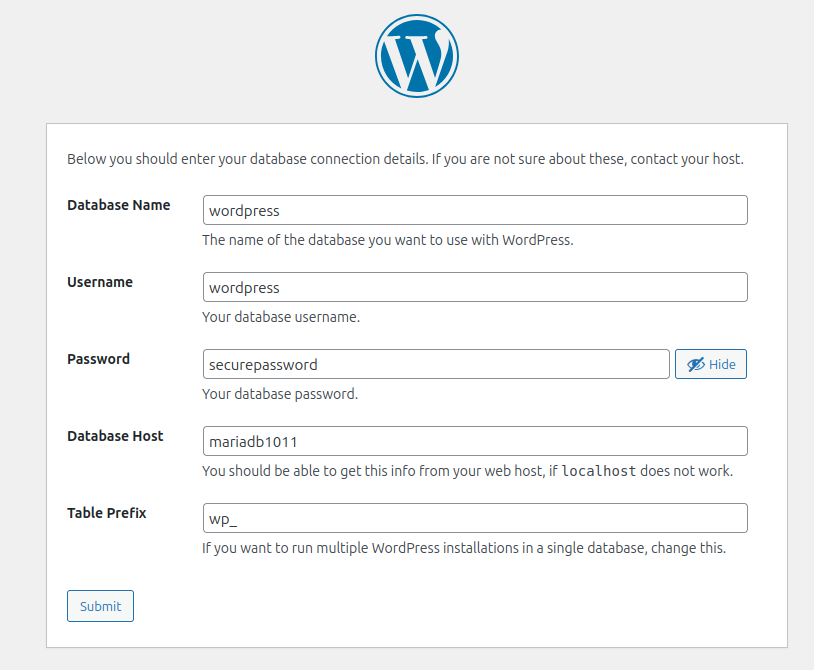Click the Table Prefix field with wp_
814x670 pixels.
(475, 519)
